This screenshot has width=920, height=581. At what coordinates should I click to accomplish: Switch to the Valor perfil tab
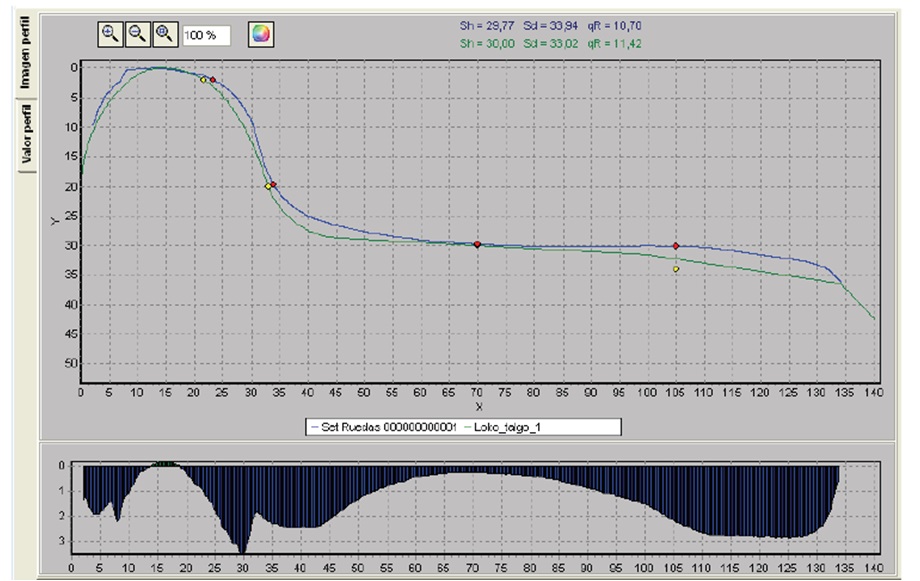pyautogui.click(x=27, y=135)
